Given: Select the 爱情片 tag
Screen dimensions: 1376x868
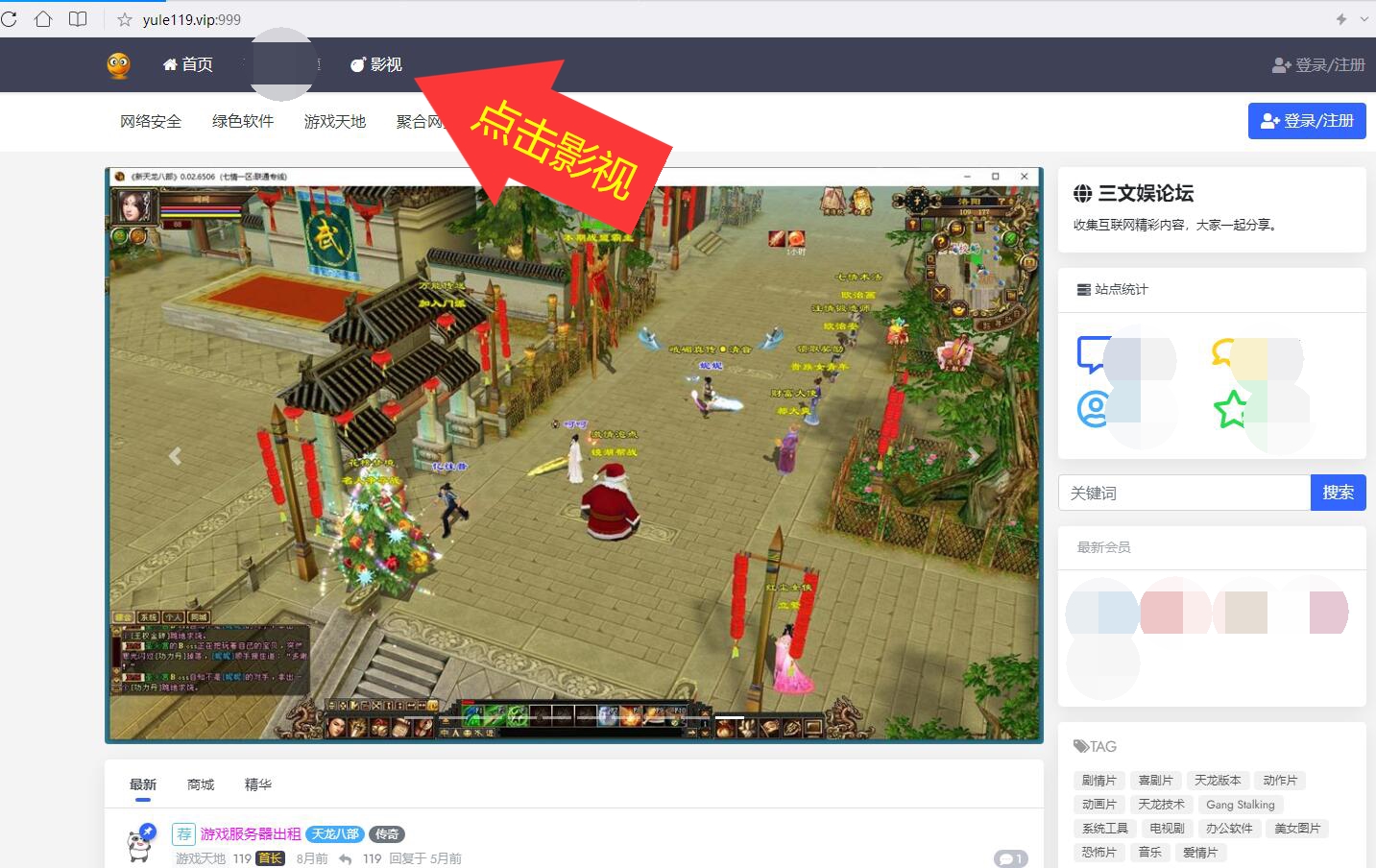Looking at the screenshot, I should pos(1200,852).
